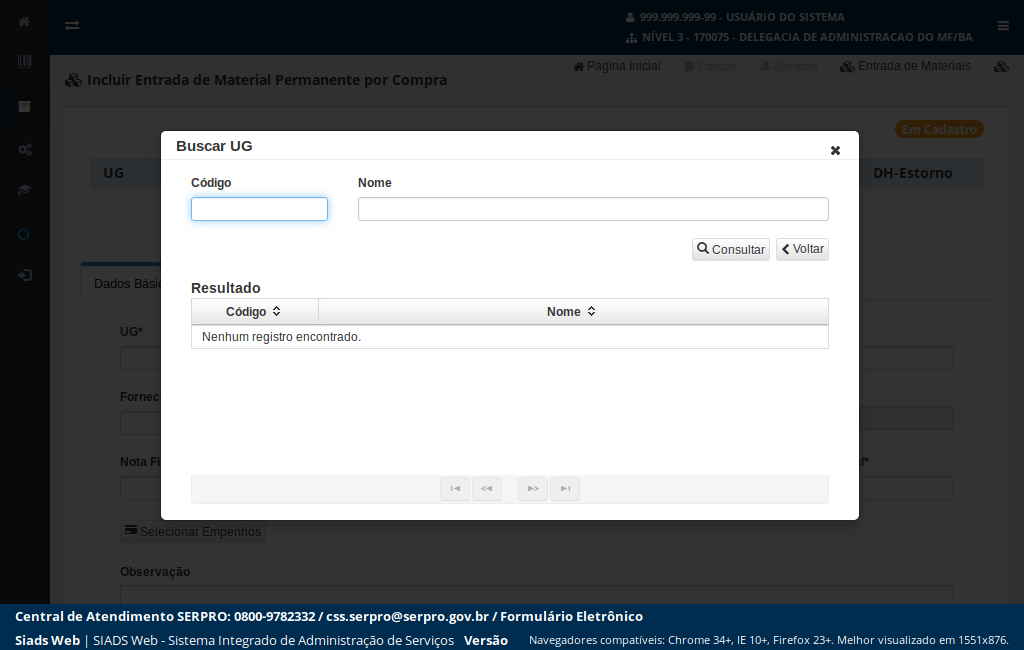
Task: Toggle the sidebar with swap arrows icon
Action: 72,26
